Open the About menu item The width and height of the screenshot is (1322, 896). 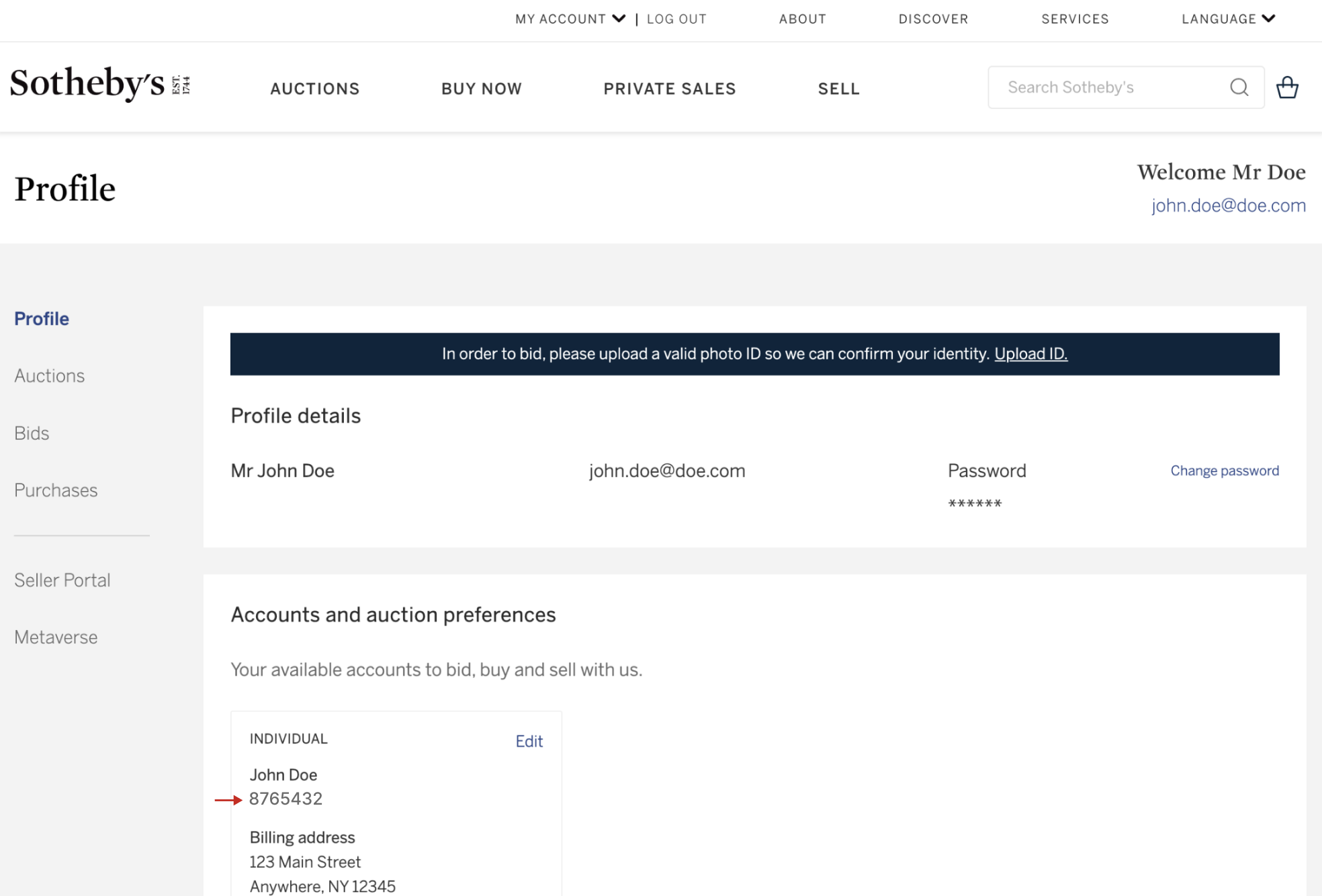coord(802,19)
